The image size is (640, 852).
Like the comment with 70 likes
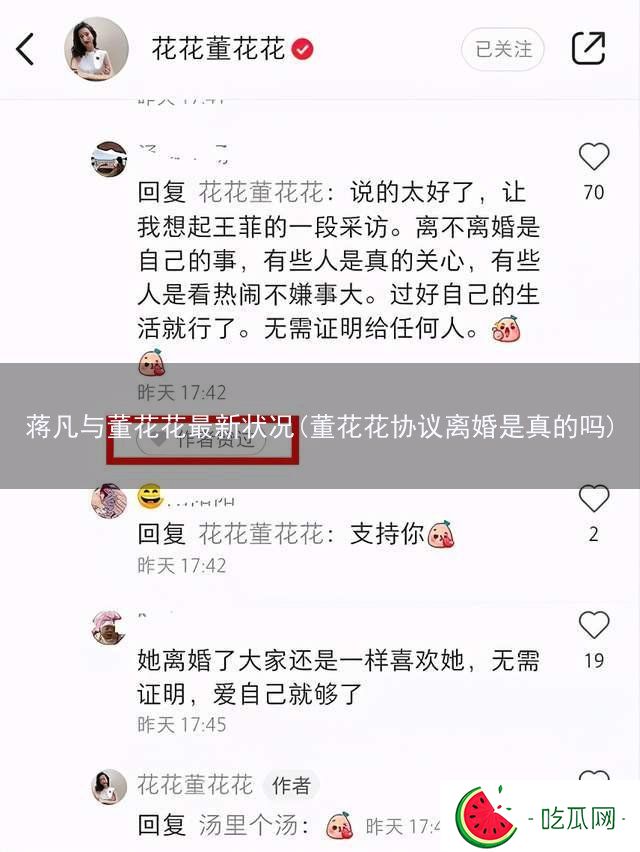pyautogui.click(x=594, y=156)
